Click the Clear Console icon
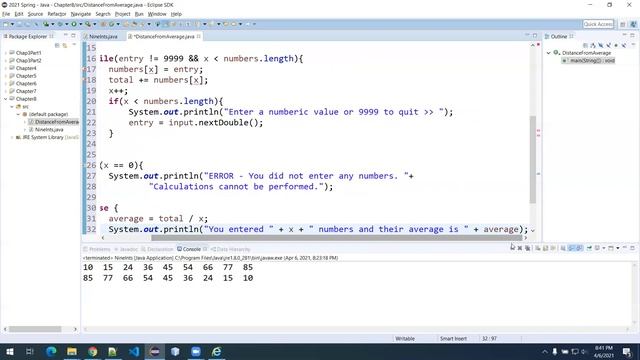Image resolution: width=640 pixels, height=360 pixels. (538, 248)
